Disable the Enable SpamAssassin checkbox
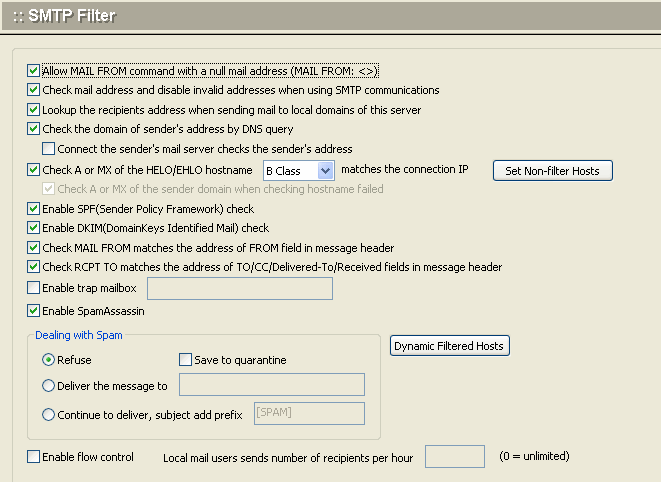The height and width of the screenshot is (482, 661). (34, 311)
